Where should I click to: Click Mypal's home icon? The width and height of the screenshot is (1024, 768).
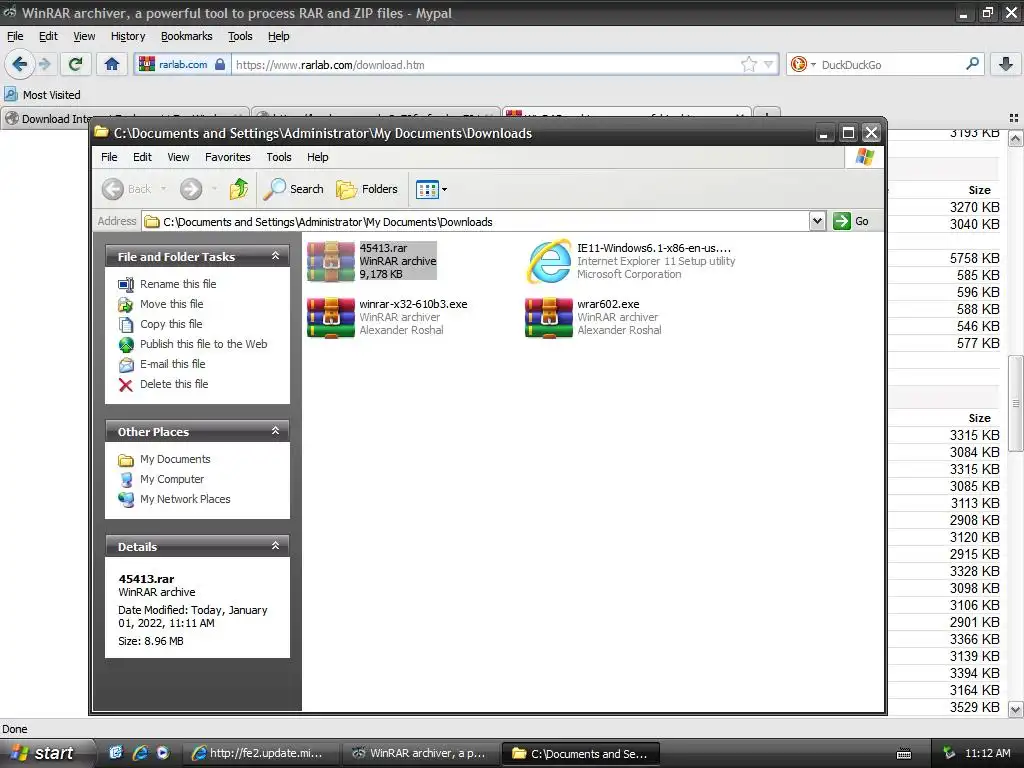point(112,64)
